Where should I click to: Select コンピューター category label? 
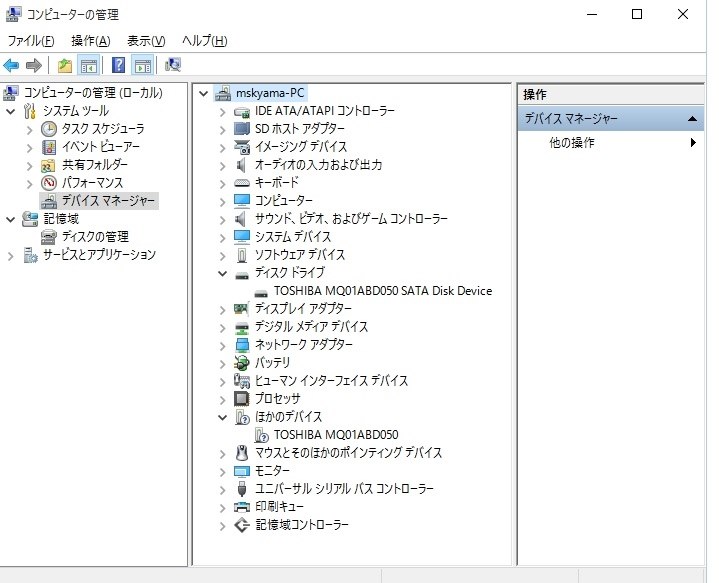284,201
